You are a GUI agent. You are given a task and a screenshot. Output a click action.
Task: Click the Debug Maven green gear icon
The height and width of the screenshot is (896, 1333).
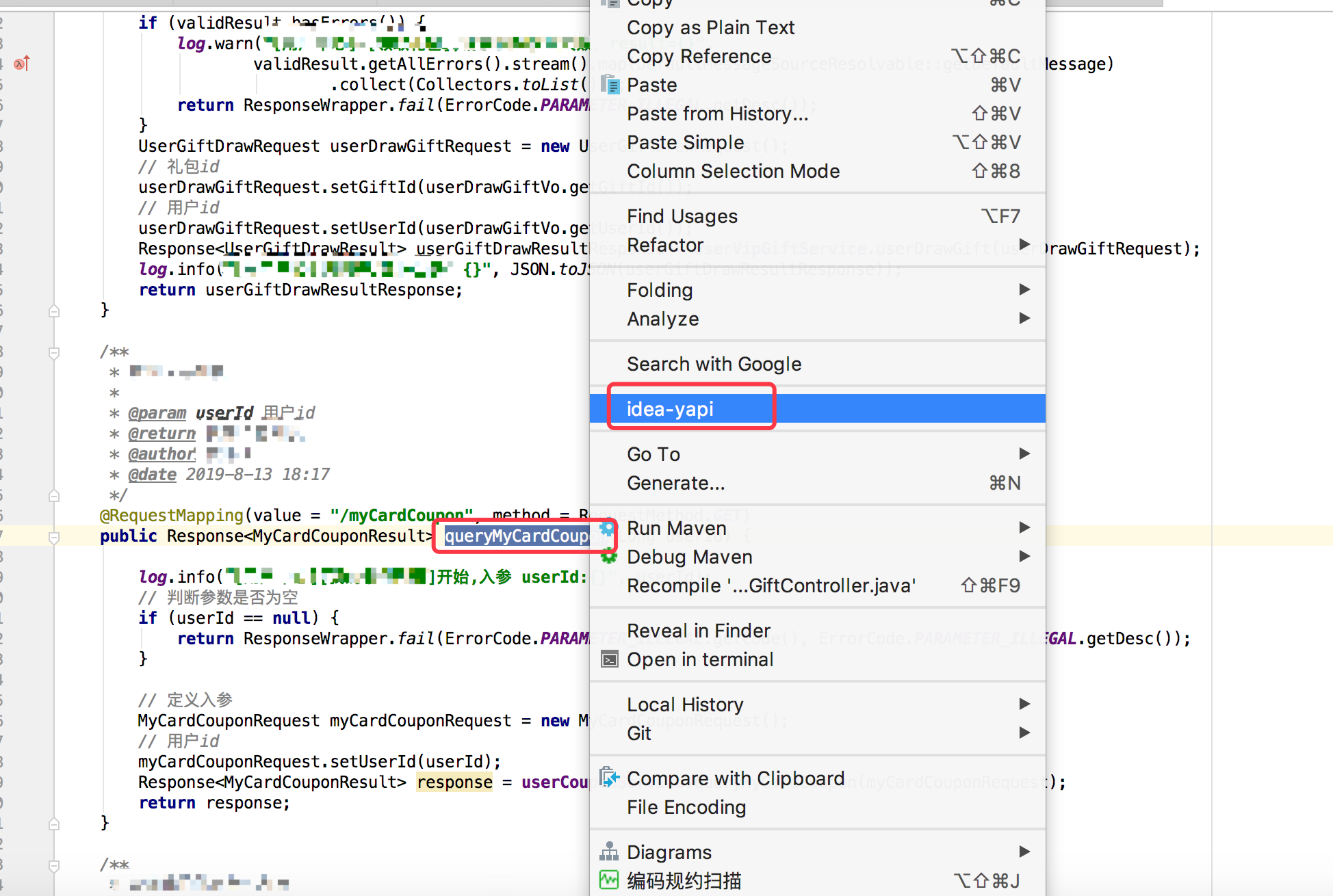pyautogui.click(x=608, y=557)
